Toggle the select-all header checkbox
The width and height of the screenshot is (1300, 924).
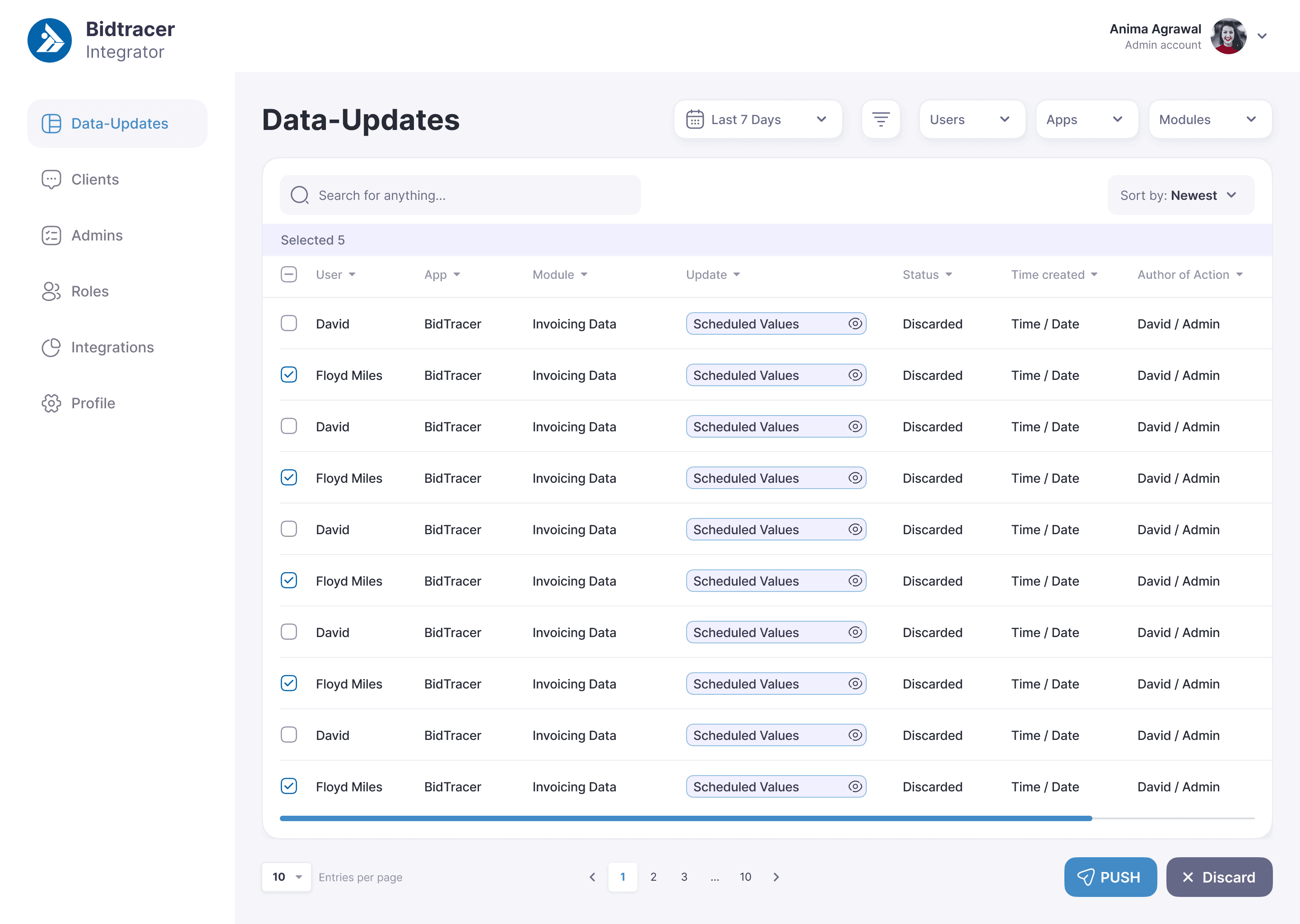pos(289,274)
